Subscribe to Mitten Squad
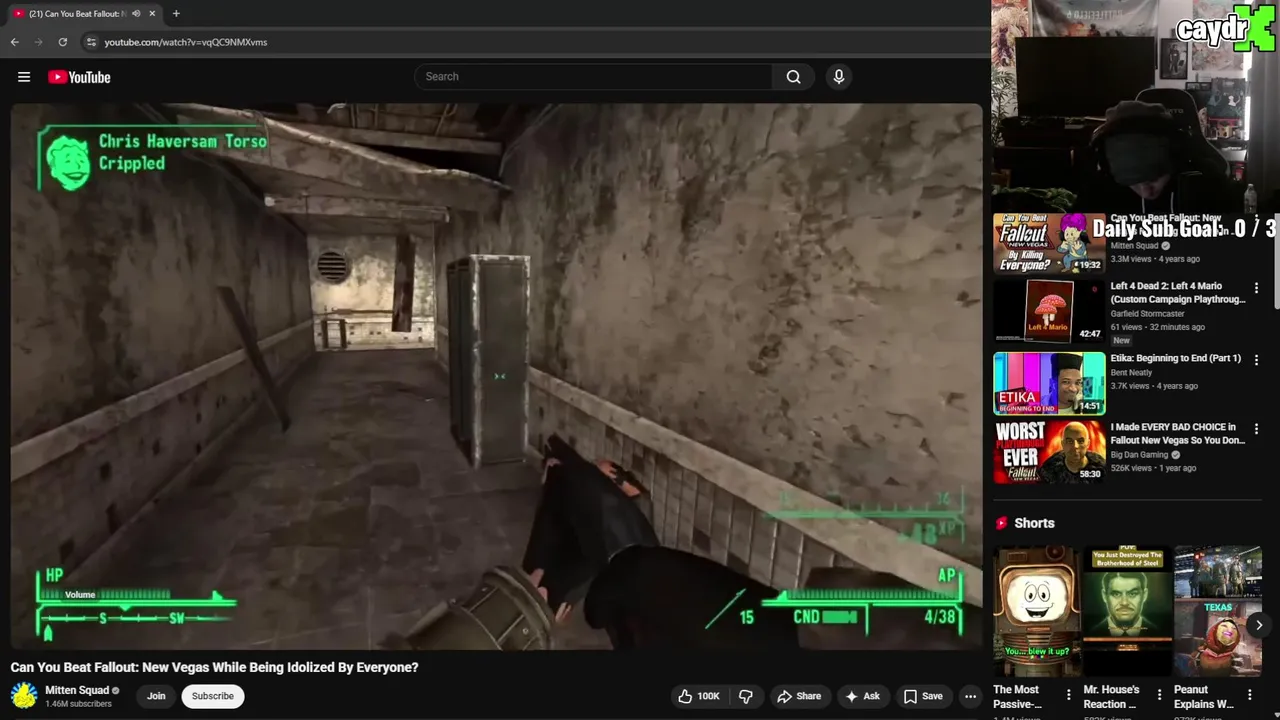This screenshot has width=1280, height=720. [212, 696]
